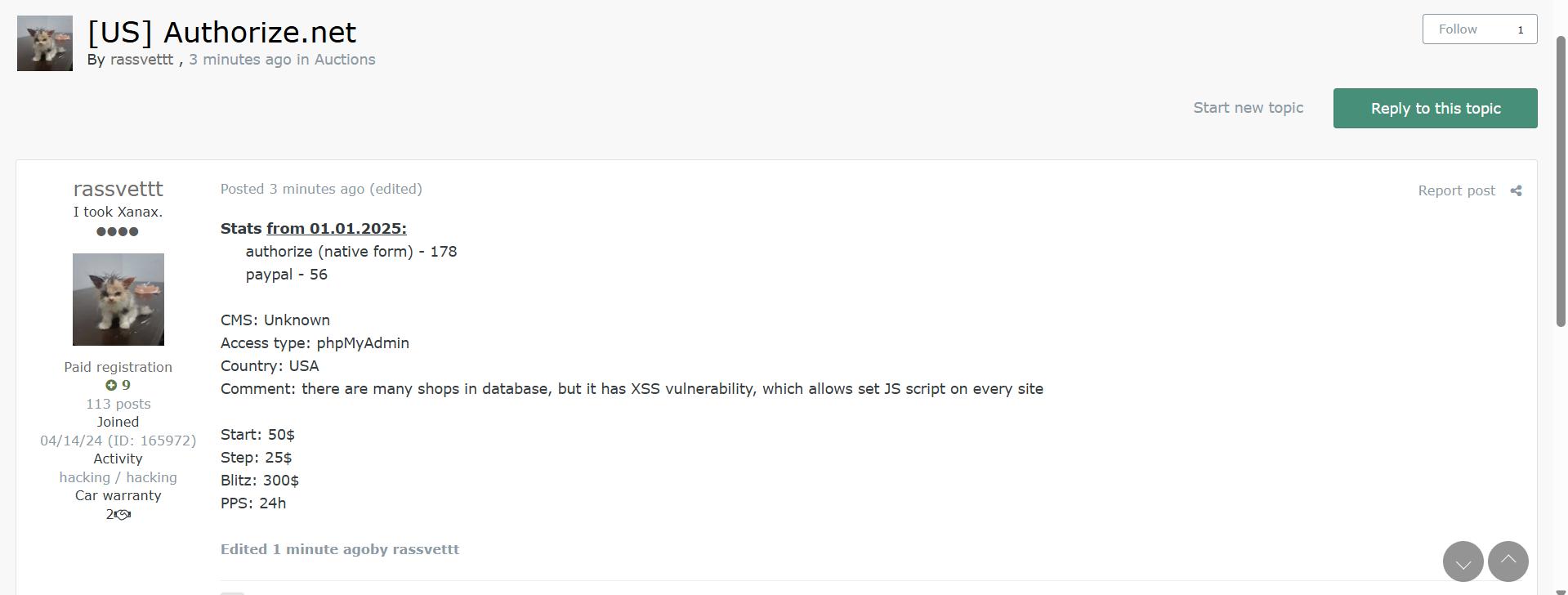This screenshot has height=595, width=1568.
Task: Click the hacking / hacking activity link
Action: [x=118, y=477]
